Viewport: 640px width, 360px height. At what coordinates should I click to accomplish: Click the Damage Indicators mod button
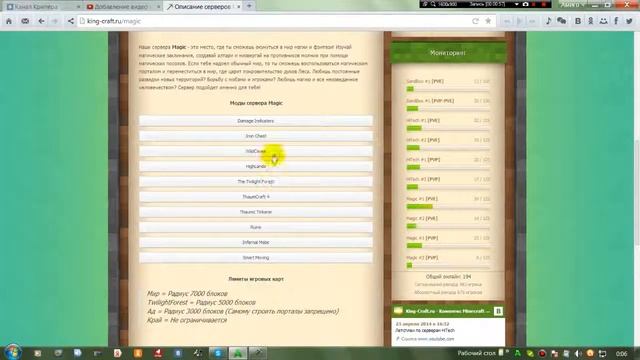[256, 121]
